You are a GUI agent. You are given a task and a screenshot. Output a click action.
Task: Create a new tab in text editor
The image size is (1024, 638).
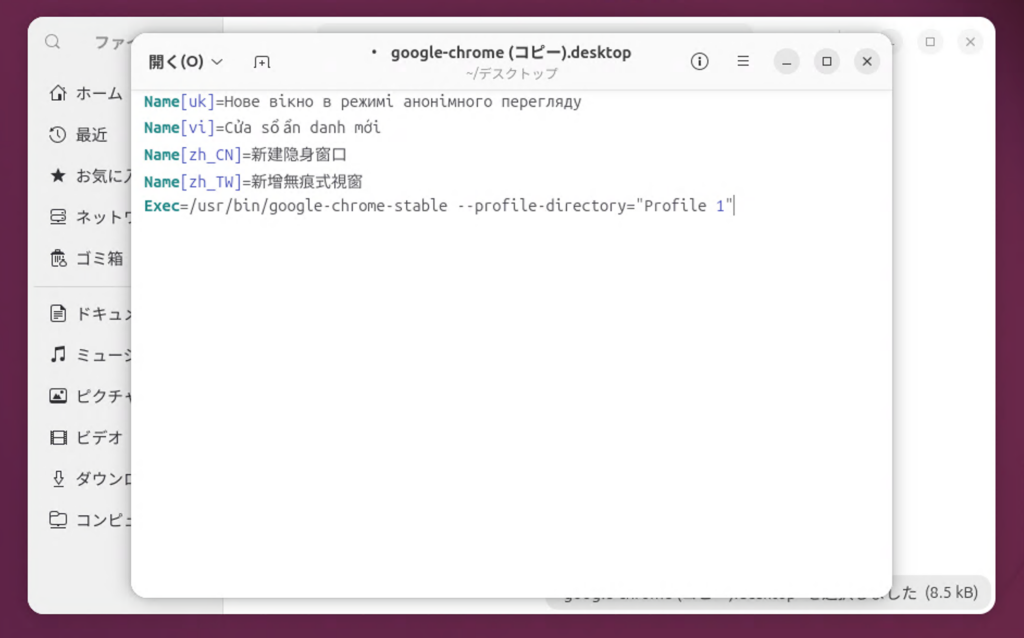point(262,62)
